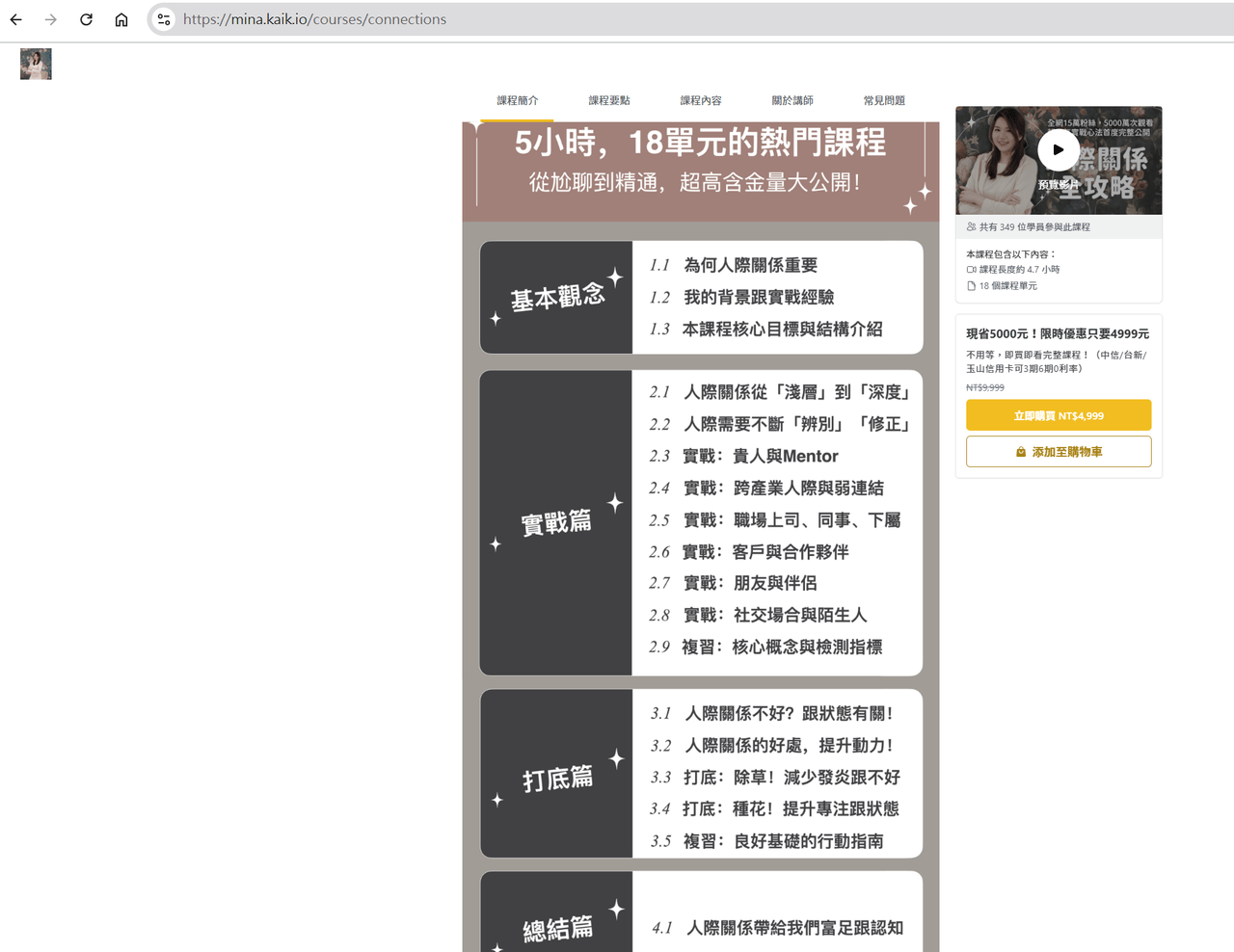Switch to the 課程內容 tab
The width and height of the screenshot is (1234, 952).
click(x=701, y=100)
